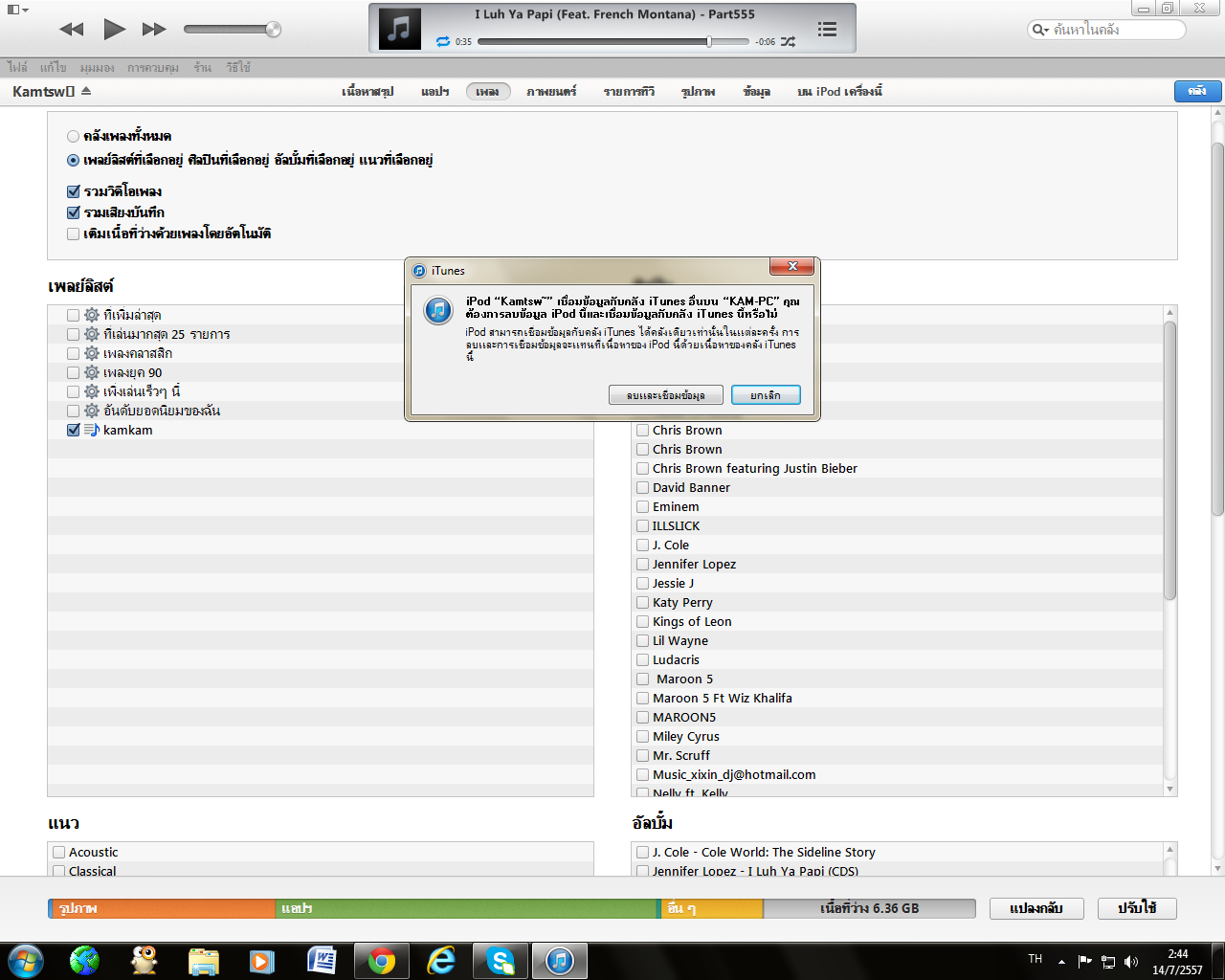Click the album artwork music note thumbnail
Screen dimensions: 1225x980
[400, 28]
